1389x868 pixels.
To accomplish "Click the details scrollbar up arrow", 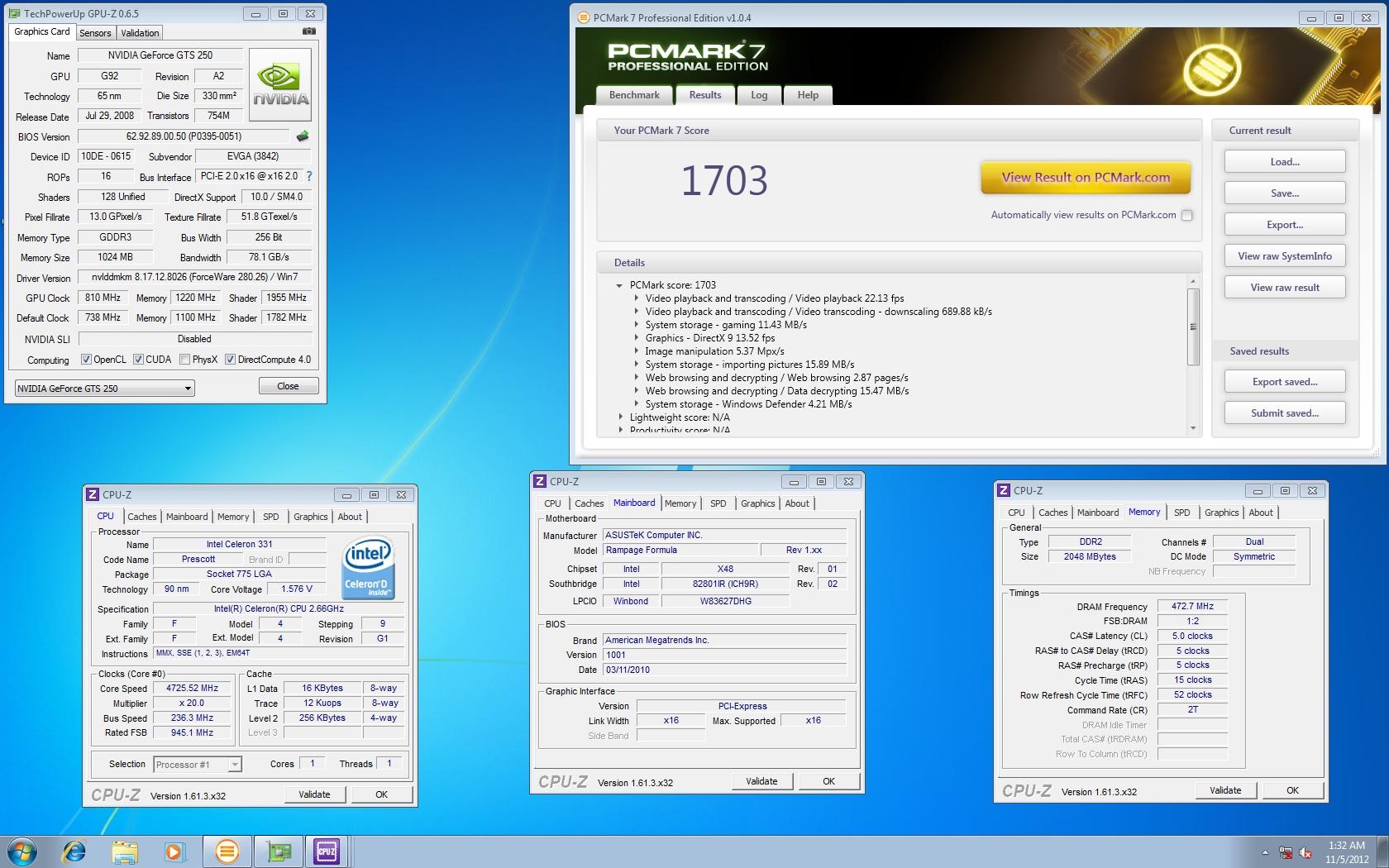I will [1193, 282].
